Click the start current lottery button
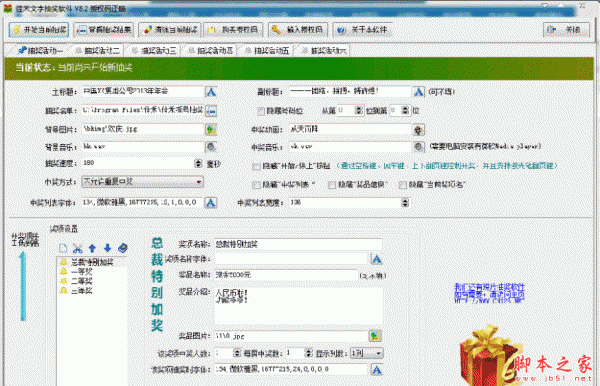Image resolution: width=600 pixels, height=386 pixels. [39, 29]
